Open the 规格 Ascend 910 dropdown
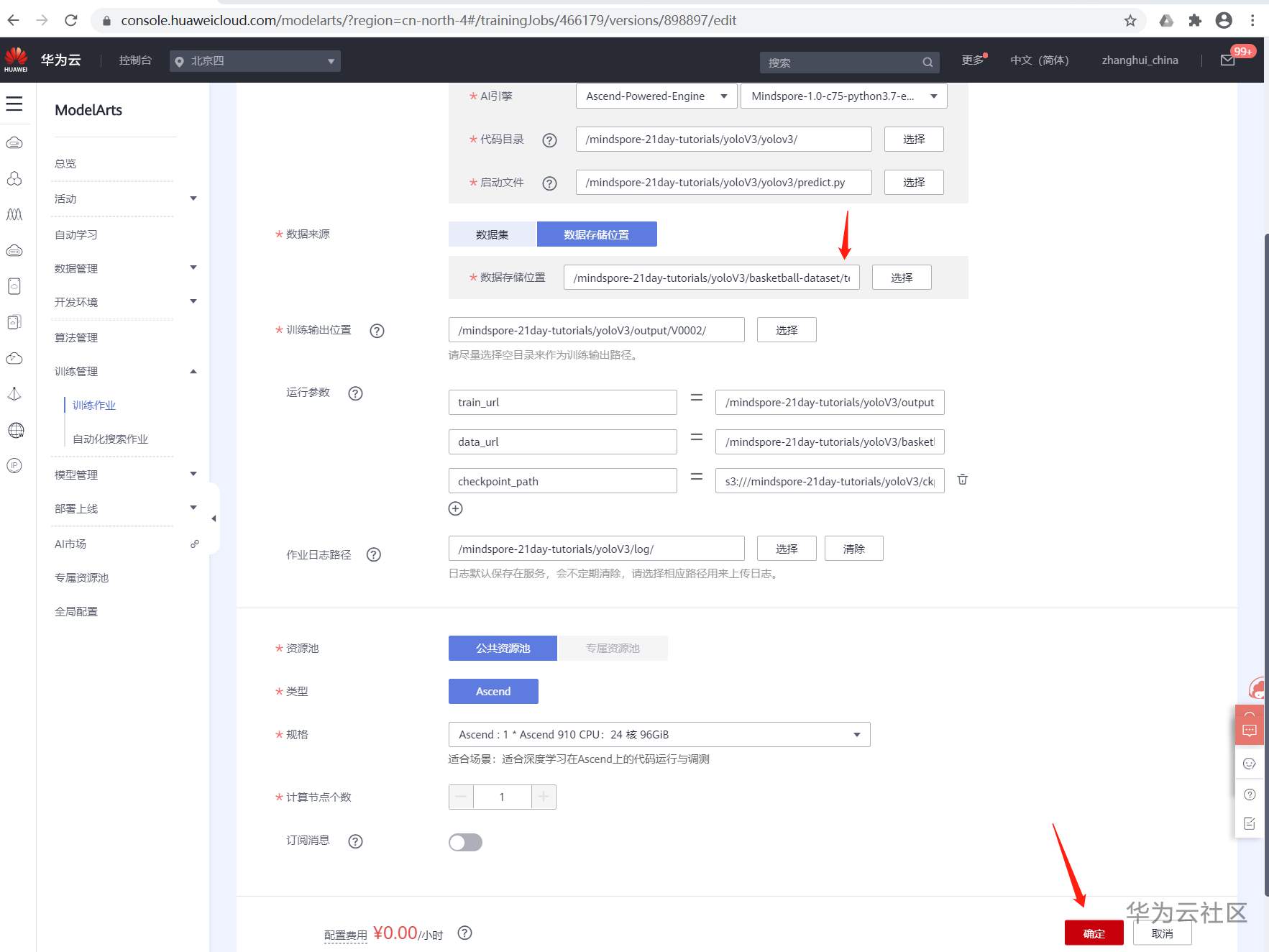1269x952 pixels. 659,734
